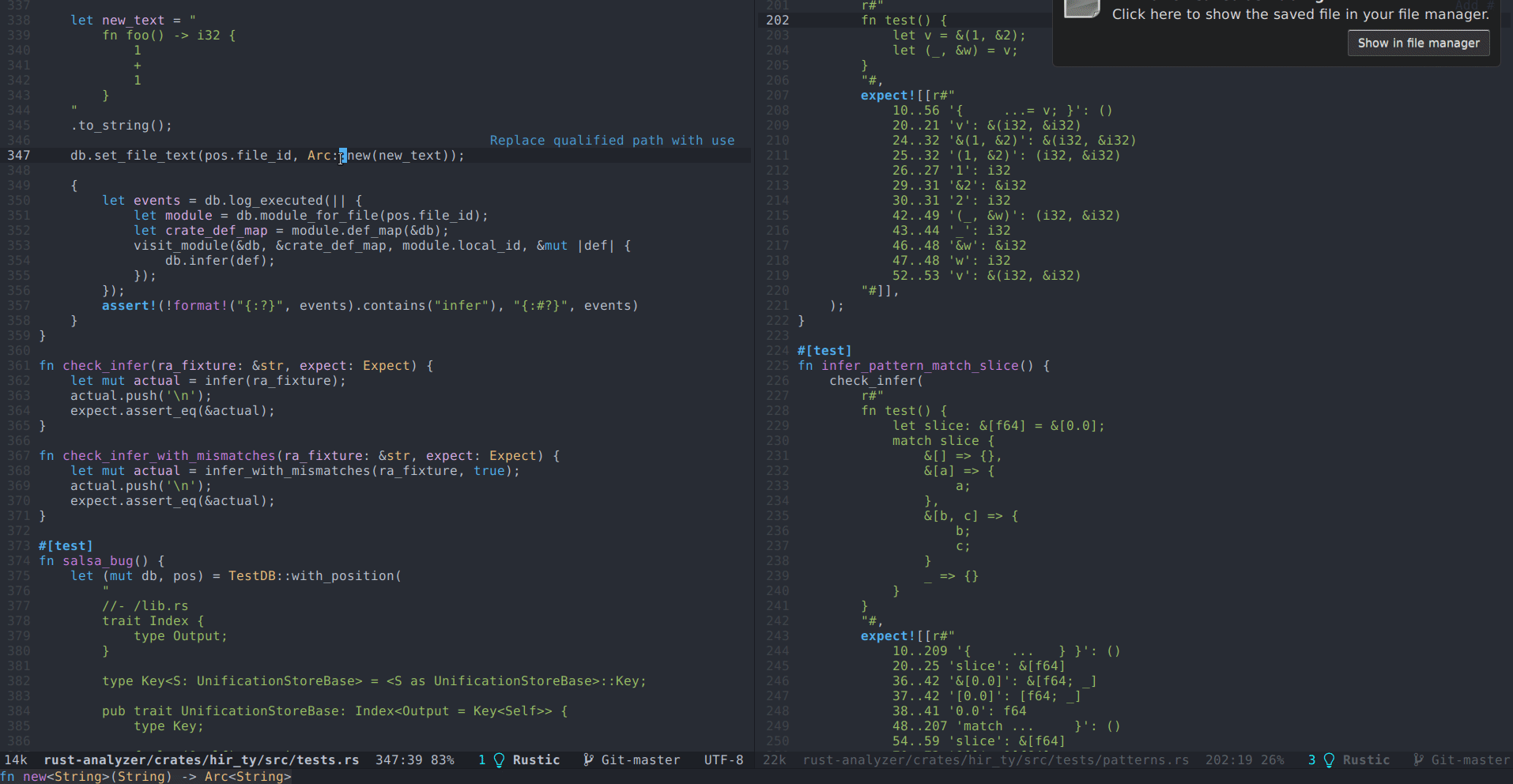Click the 83% scroll position indicator
This screenshot has height=784, width=1513.
(443, 759)
